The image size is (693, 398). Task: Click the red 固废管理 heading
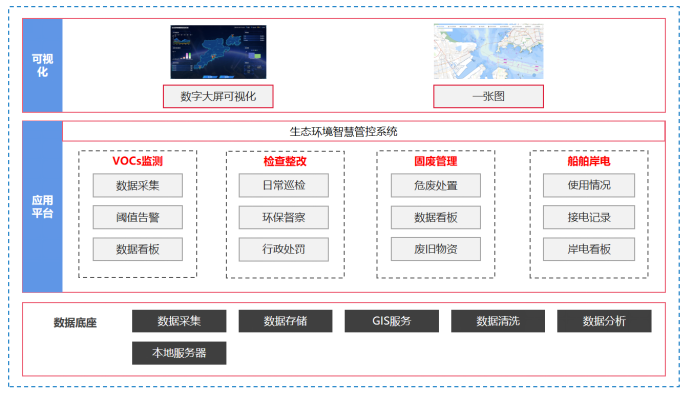click(x=436, y=161)
